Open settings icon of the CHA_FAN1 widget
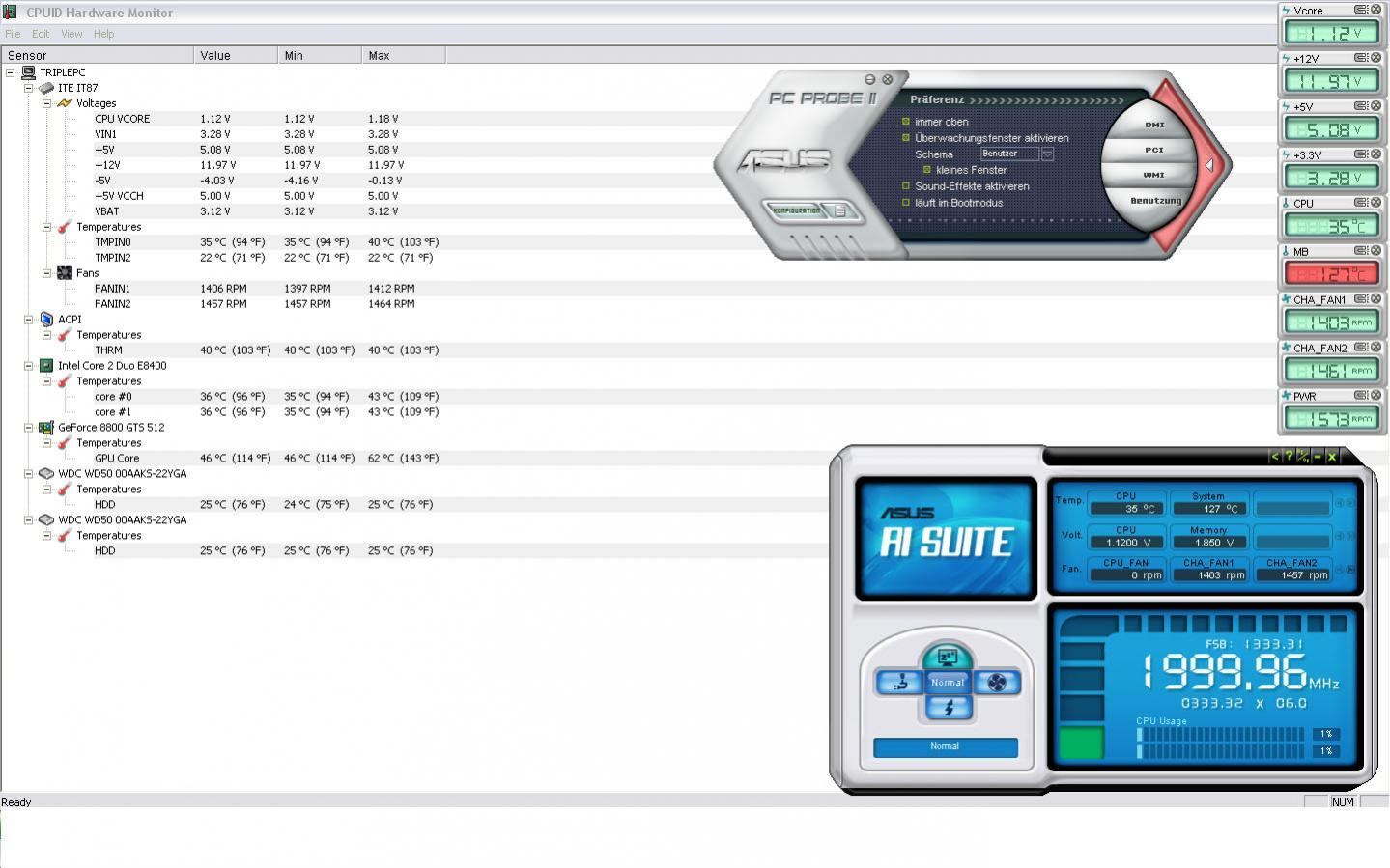The image size is (1390, 868). click(1360, 299)
